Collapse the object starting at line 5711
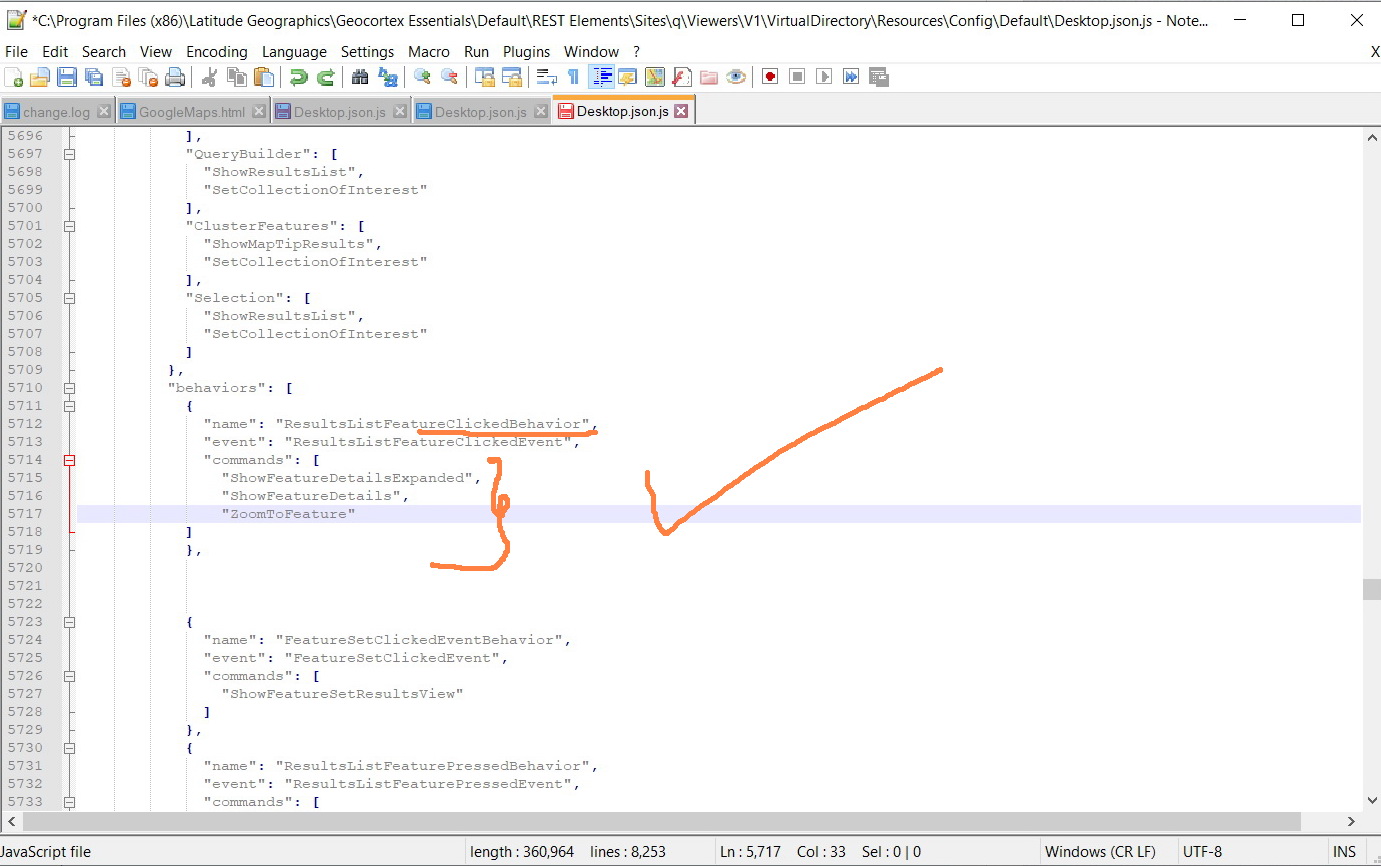 pyautogui.click(x=70, y=406)
